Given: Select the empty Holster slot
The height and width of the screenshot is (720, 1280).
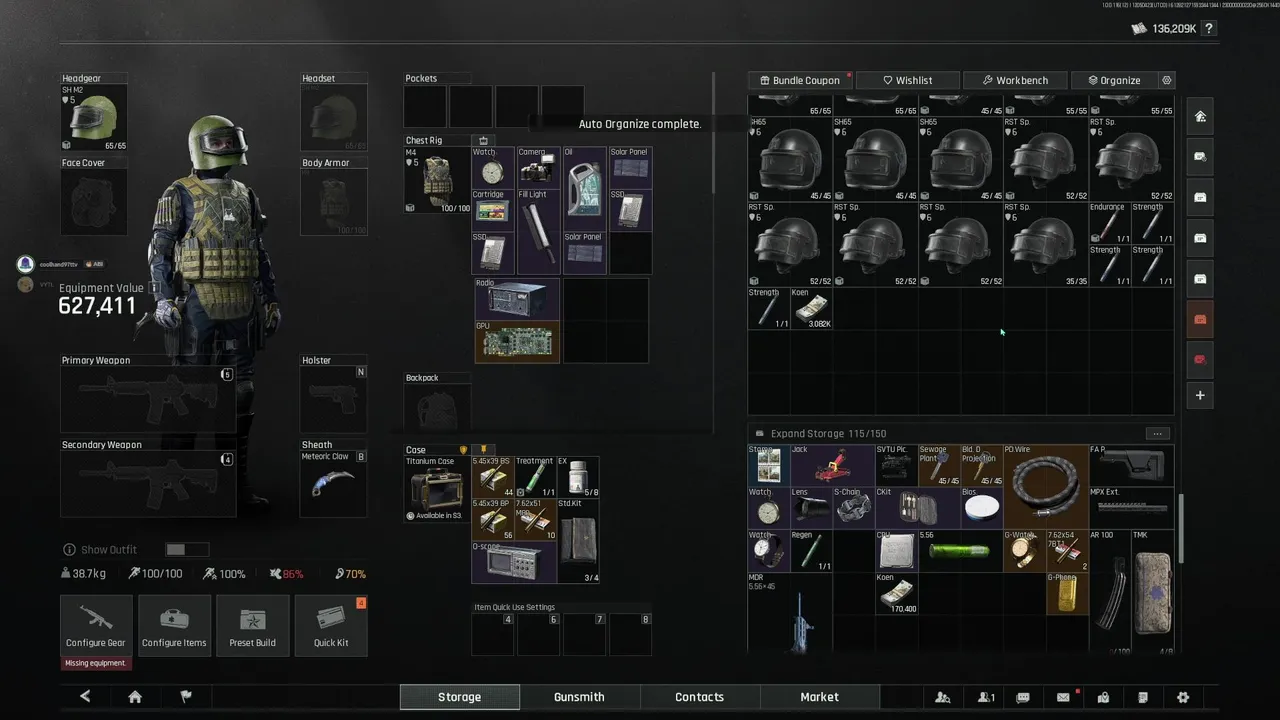Looking at the screenshot, I should click(x=334, y=400).
